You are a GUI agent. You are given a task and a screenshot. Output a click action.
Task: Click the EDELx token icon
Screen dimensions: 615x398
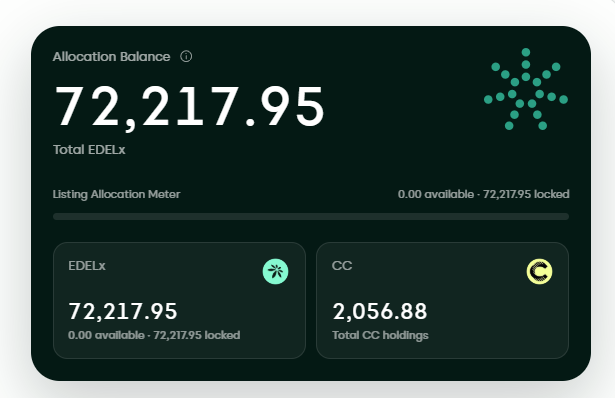click(x=275, y=271)
